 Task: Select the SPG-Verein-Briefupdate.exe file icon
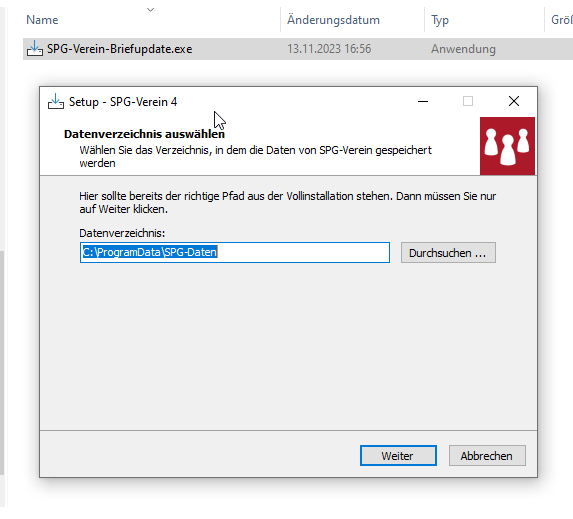pos(35,49)
